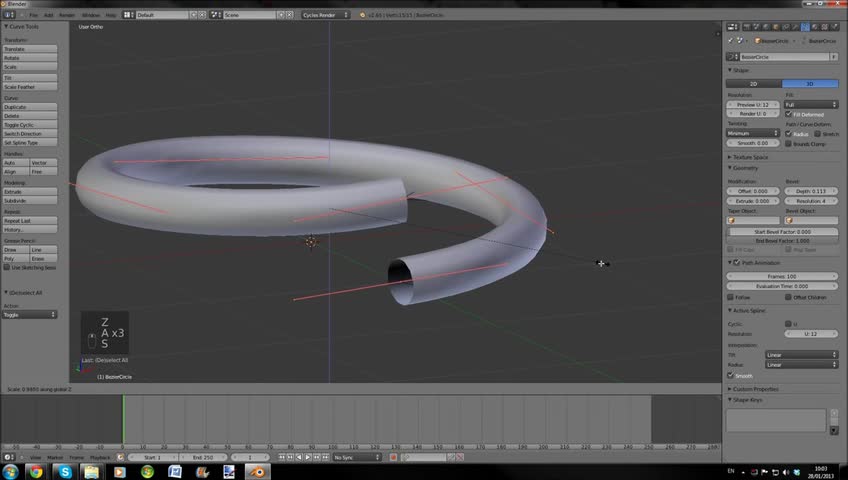This screenshot has width=848, height=480.
Task: Switch the curve shape to 3D
Action: pyautogui.click(x=810, y=84)
